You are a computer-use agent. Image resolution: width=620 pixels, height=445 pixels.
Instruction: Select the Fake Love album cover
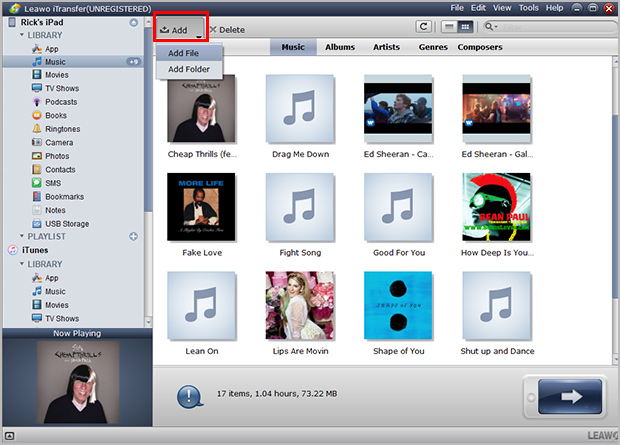click(201, 207)
